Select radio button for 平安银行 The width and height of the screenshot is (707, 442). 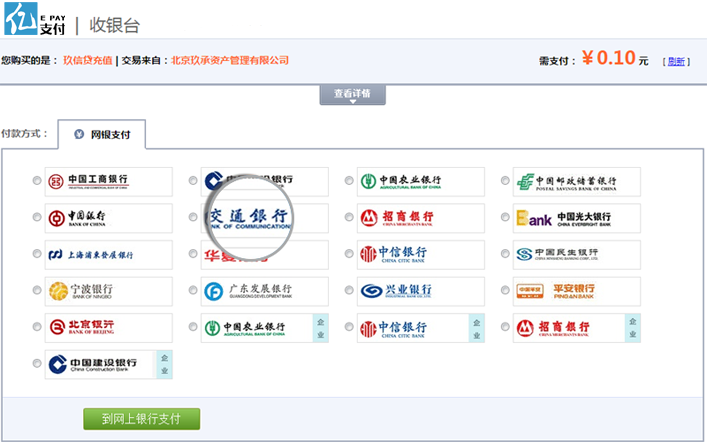(x=505, y=290)
